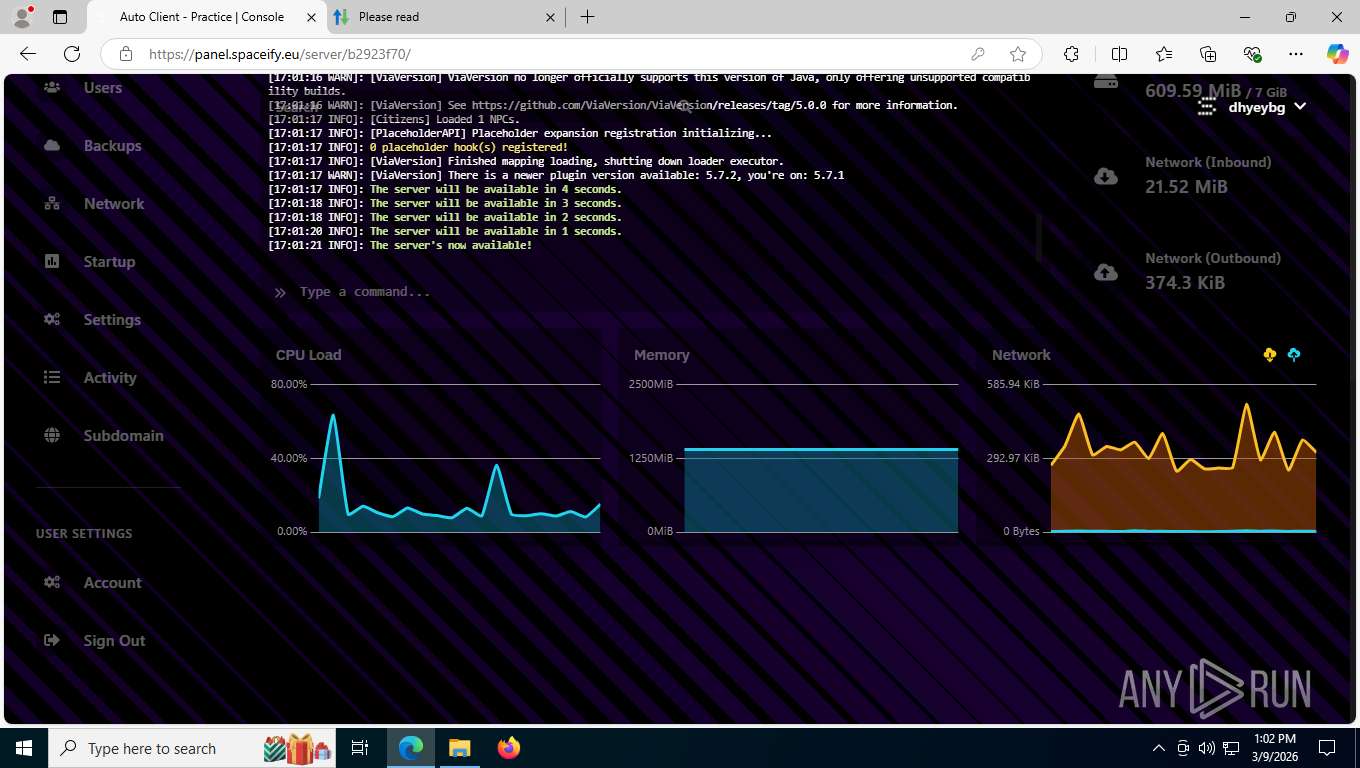Screen dimensions: 1360x768
Task: Click the yellow inbound legend icon on Network chart
Action: [1270, 355]
